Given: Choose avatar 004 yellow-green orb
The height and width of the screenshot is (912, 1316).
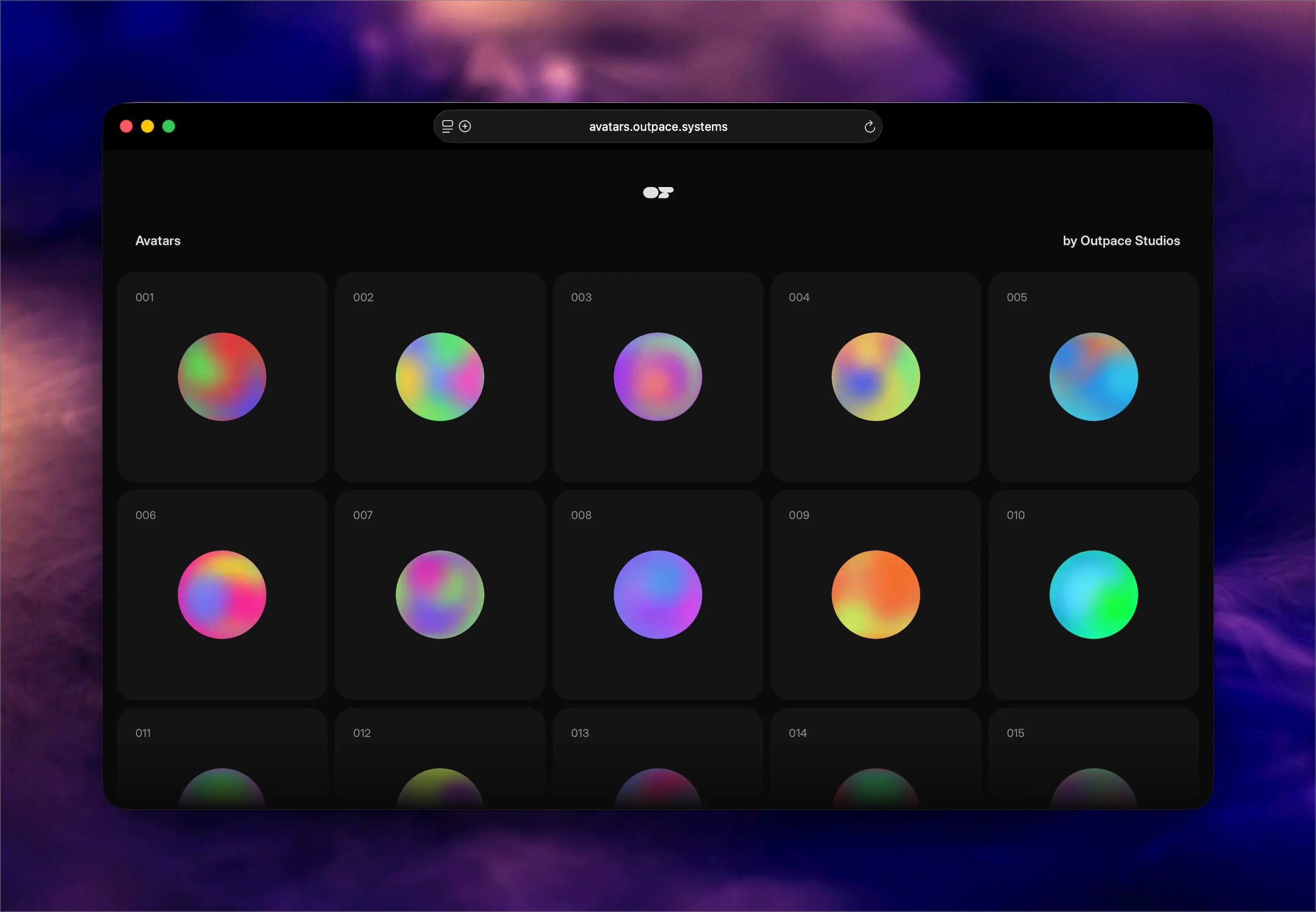Looking at the screenshot, I should tap(876, 376).
